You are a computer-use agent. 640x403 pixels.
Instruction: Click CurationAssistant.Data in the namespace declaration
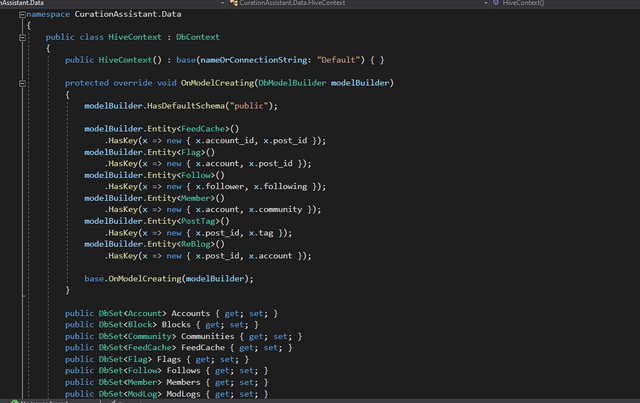pos(128,14)
